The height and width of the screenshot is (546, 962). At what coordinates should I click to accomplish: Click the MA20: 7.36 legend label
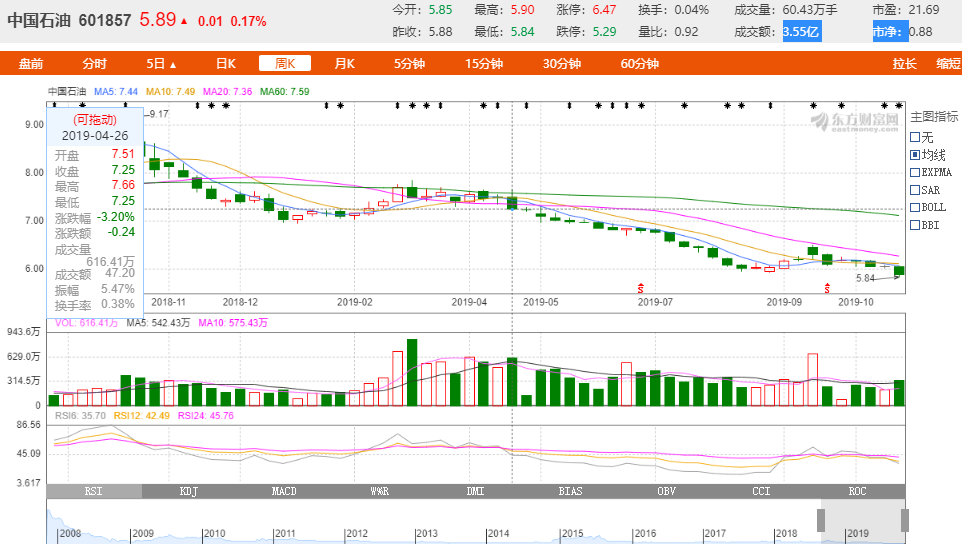click(x=228, y=91)
